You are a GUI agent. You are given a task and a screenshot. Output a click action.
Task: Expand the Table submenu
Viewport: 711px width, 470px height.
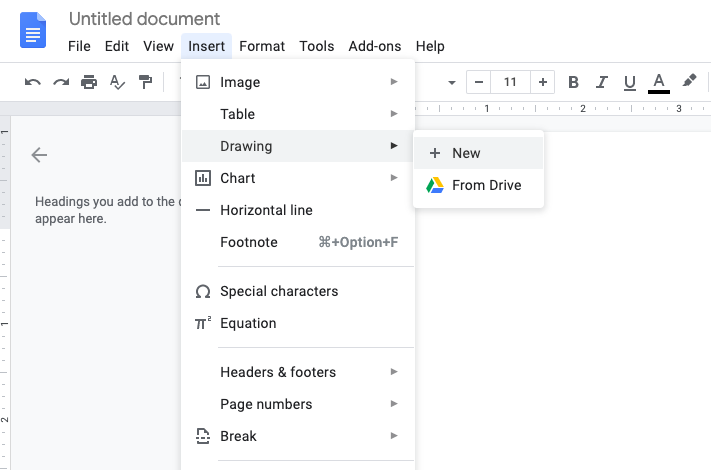click(x=297, y=114)
